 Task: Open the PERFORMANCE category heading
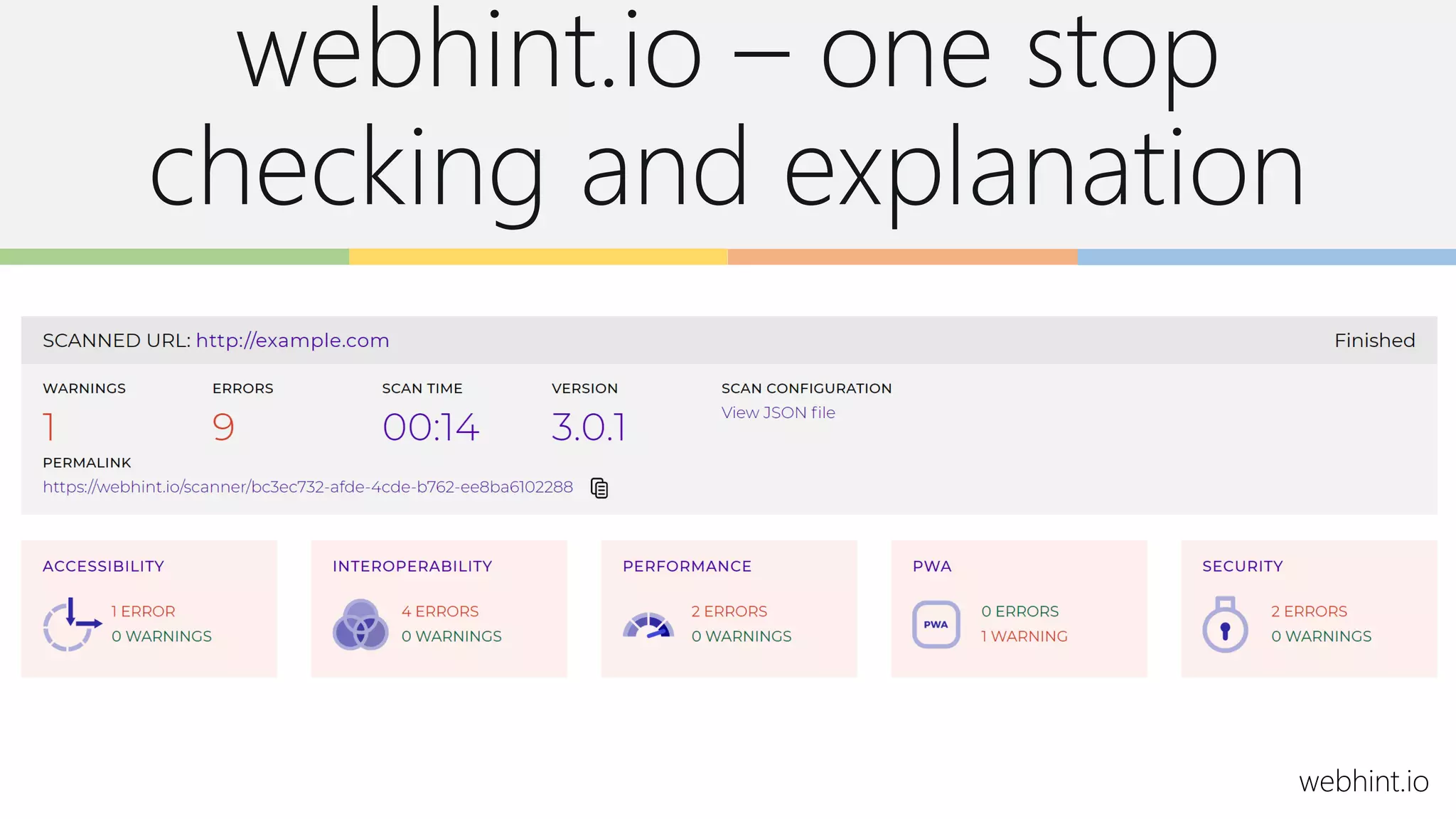pyautogui.click(x=687, y=567)
